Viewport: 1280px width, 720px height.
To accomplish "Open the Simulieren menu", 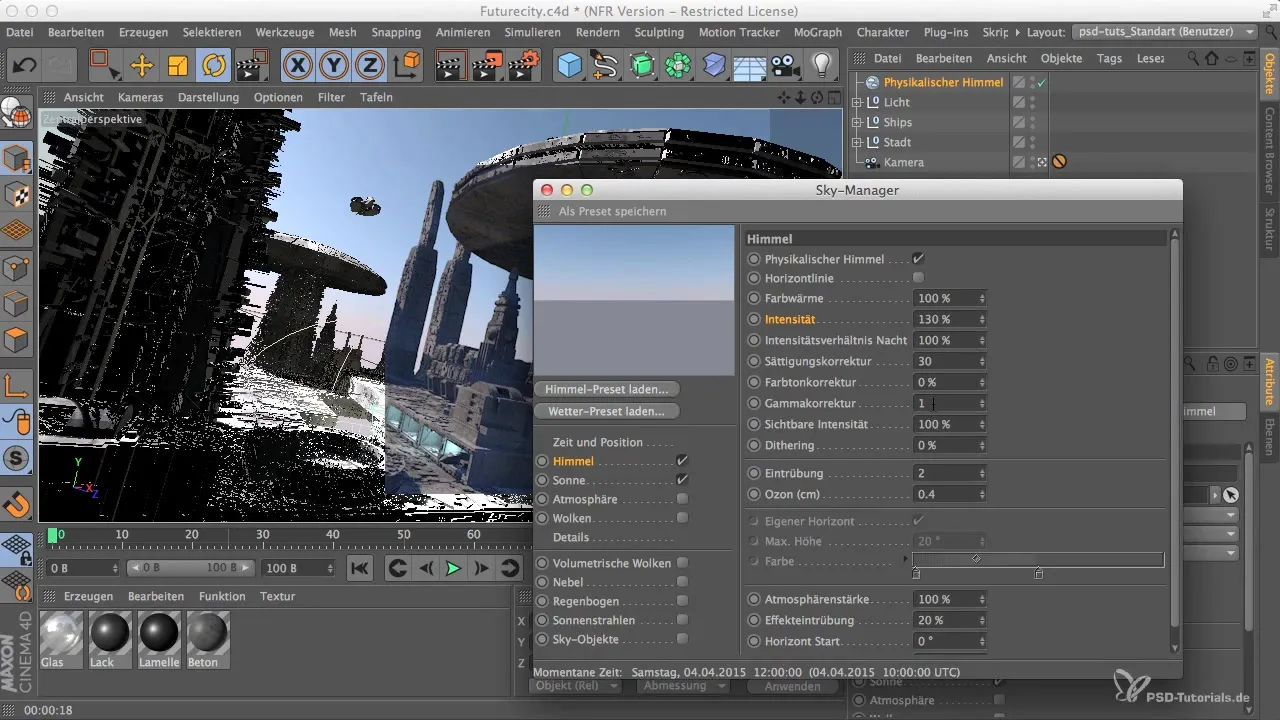I will [533, 32].
